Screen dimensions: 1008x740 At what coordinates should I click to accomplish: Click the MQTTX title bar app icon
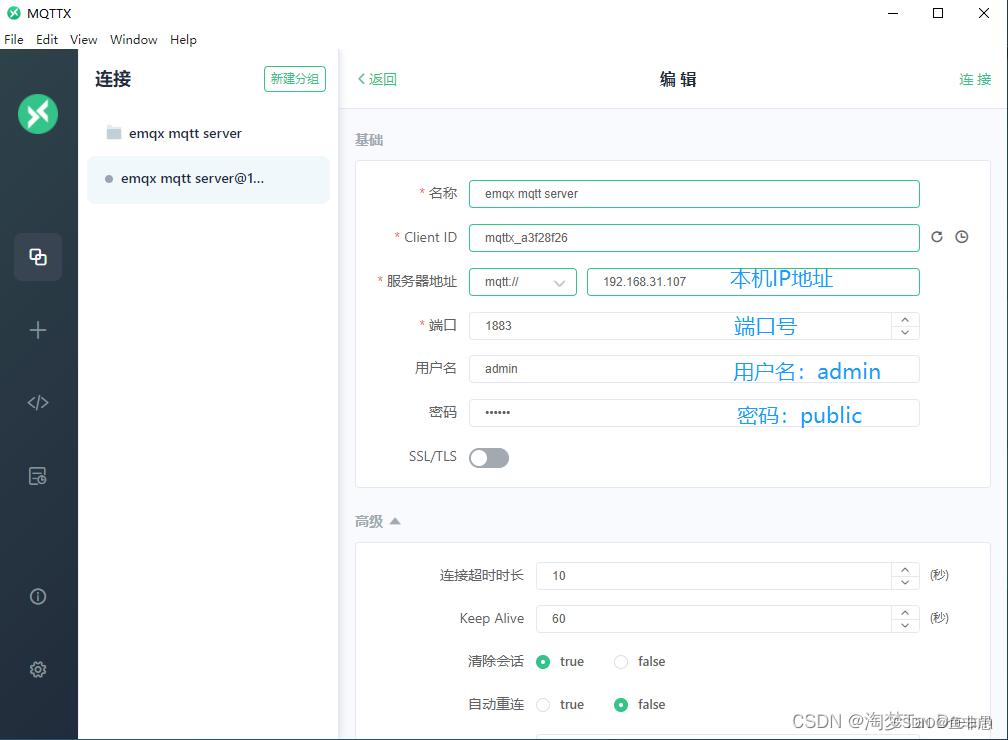(14, 13)
